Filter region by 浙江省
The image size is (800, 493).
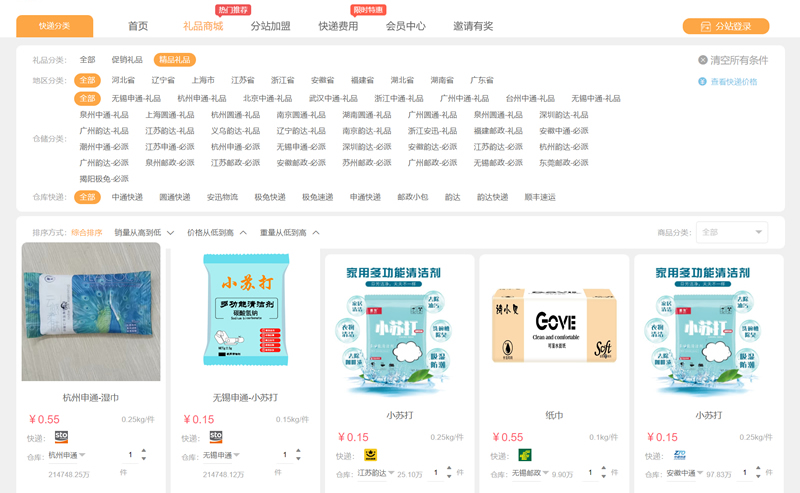pyautogui.click(x=283, y=80)
